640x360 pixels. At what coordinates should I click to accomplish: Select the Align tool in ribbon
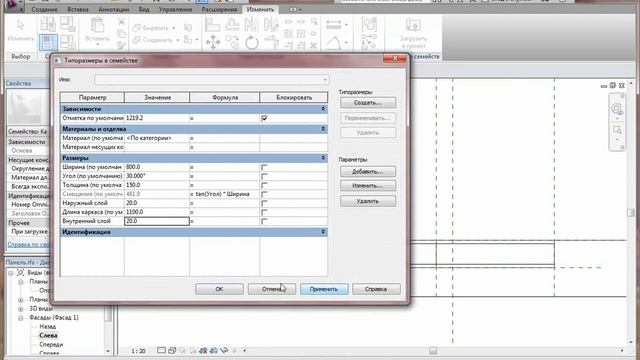(212, 25)
